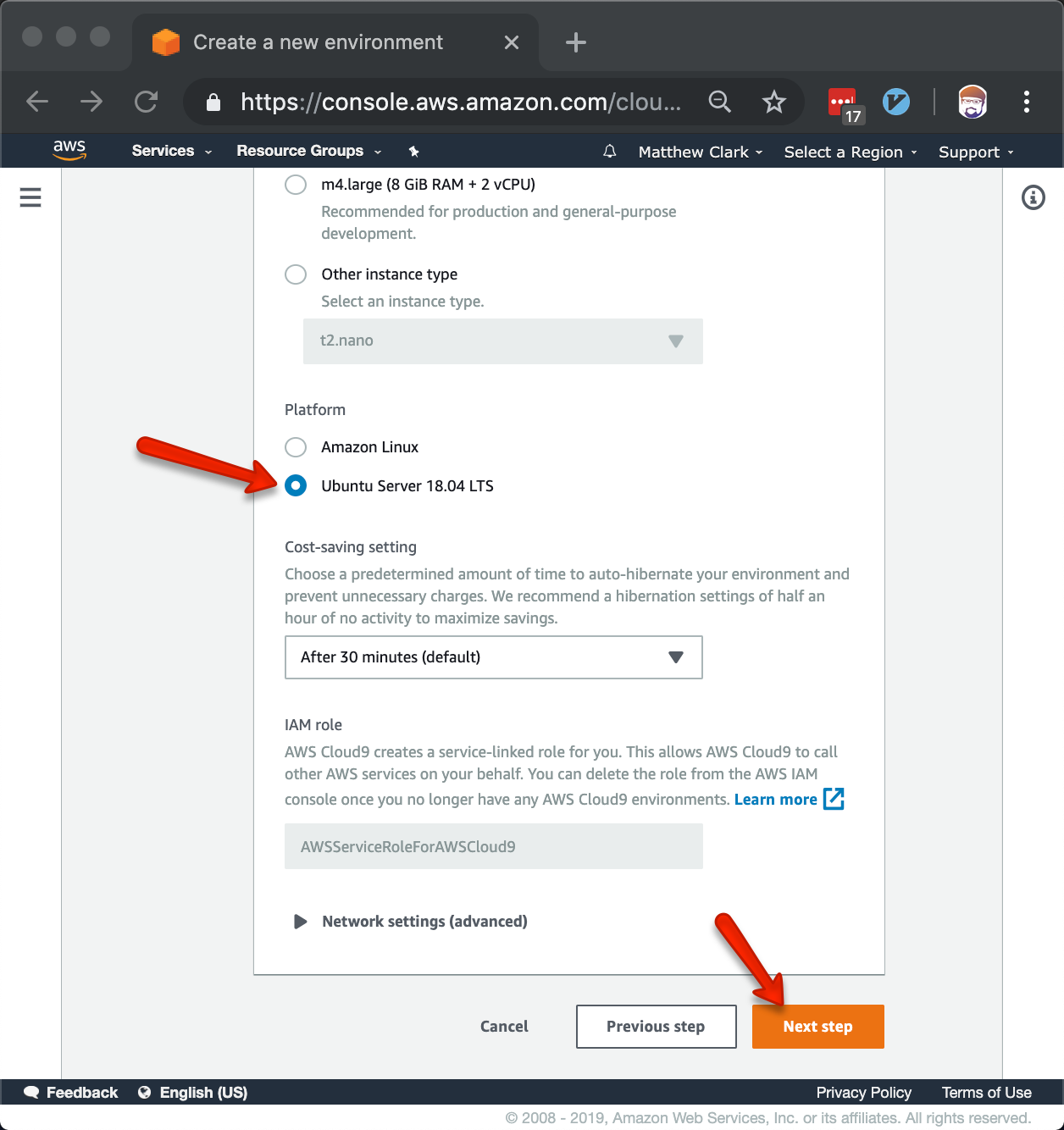1064x1130 pixels.
Task: Reload the page with refresh icon
Action: click(x=147, y=102)
